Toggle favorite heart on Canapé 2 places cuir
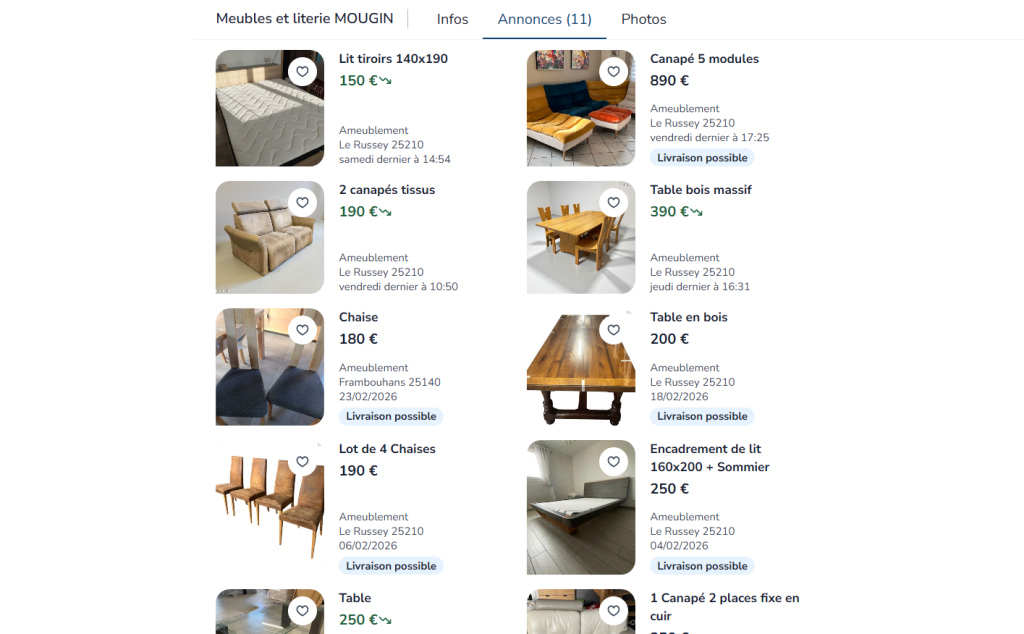 [613, 610]
